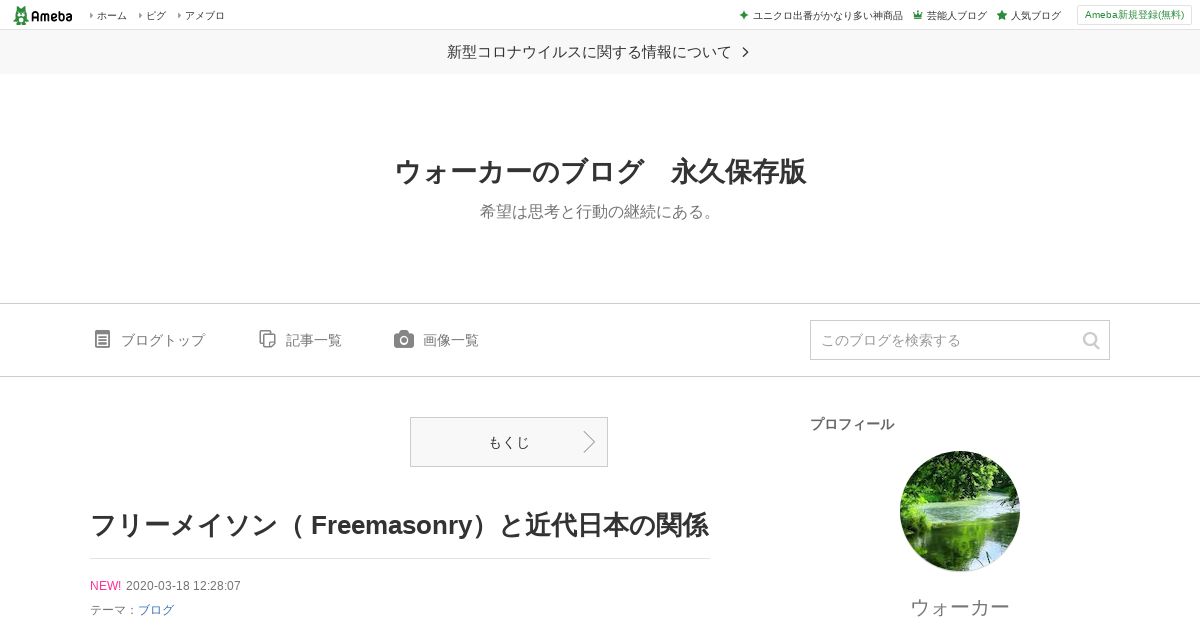Click the search magnifier icon
Image resolution: width=1200 pixels, height=630 pixels.
click(x=1091, y=340)
